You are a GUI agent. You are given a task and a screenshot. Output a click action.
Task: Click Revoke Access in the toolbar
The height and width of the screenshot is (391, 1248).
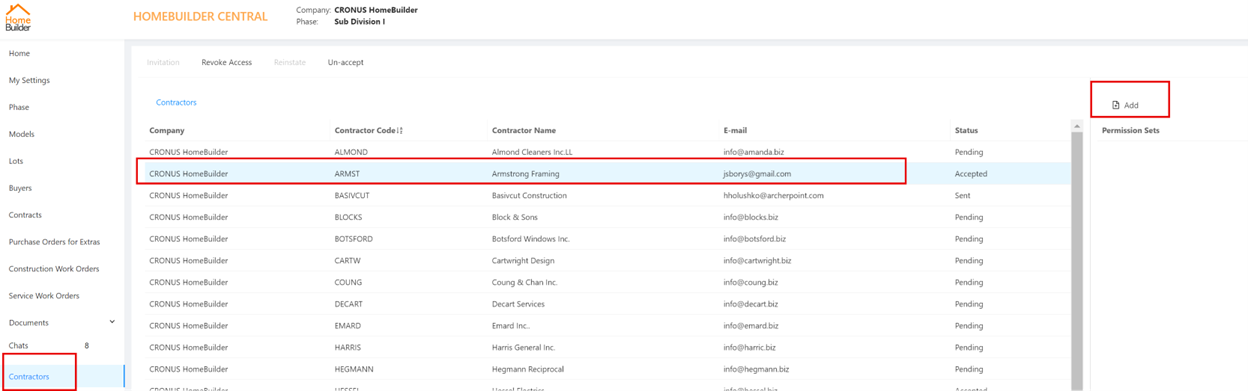tap(227, 62)
